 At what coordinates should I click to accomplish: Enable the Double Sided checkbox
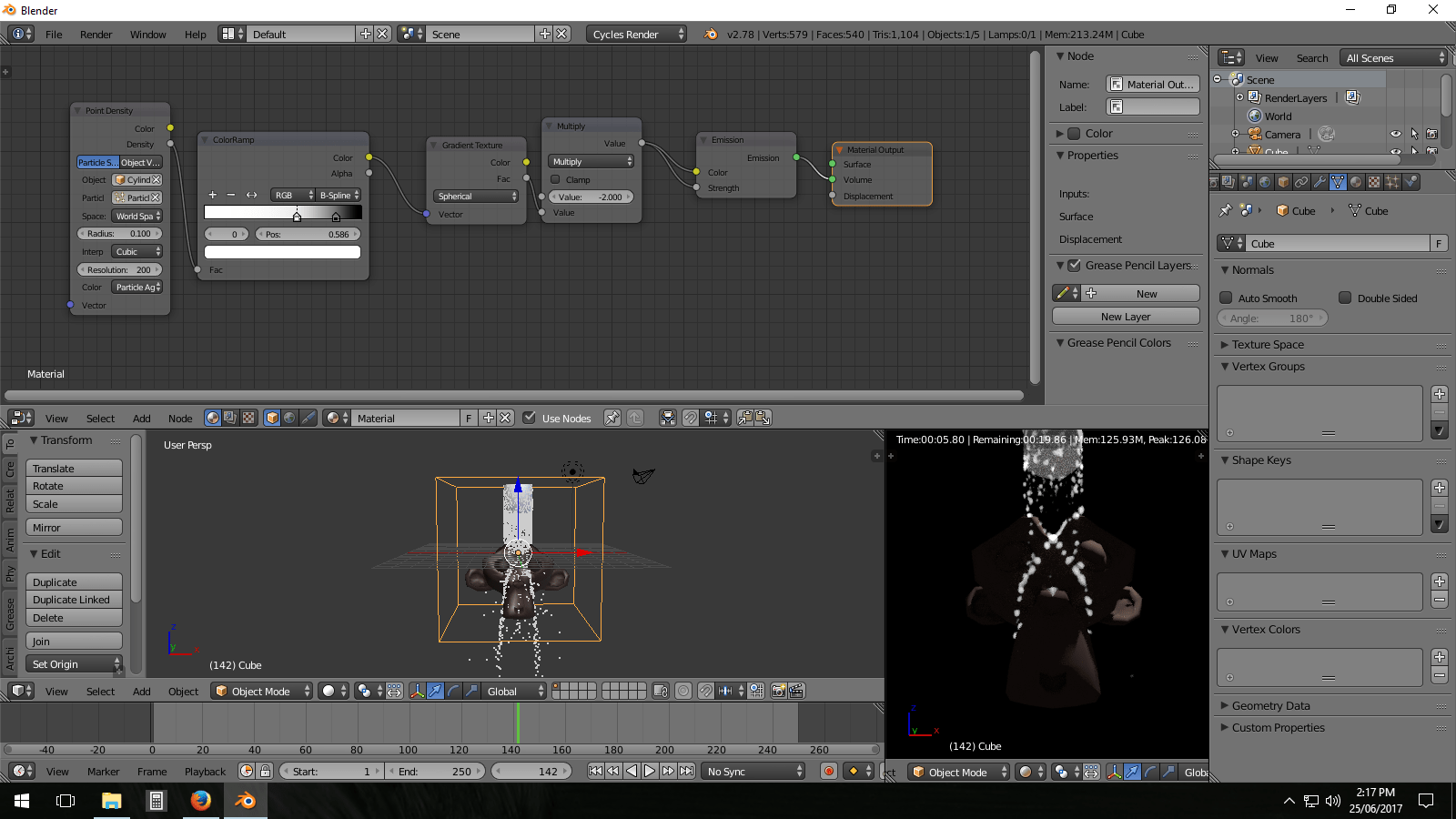[x=1345, y=298]
